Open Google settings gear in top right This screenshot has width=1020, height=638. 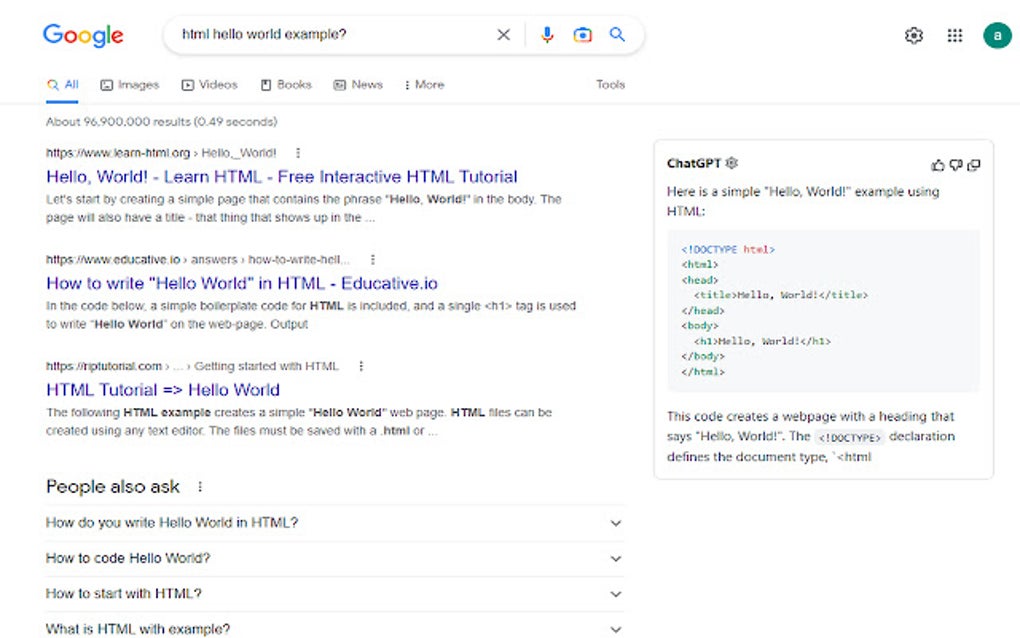click(913, 36)
